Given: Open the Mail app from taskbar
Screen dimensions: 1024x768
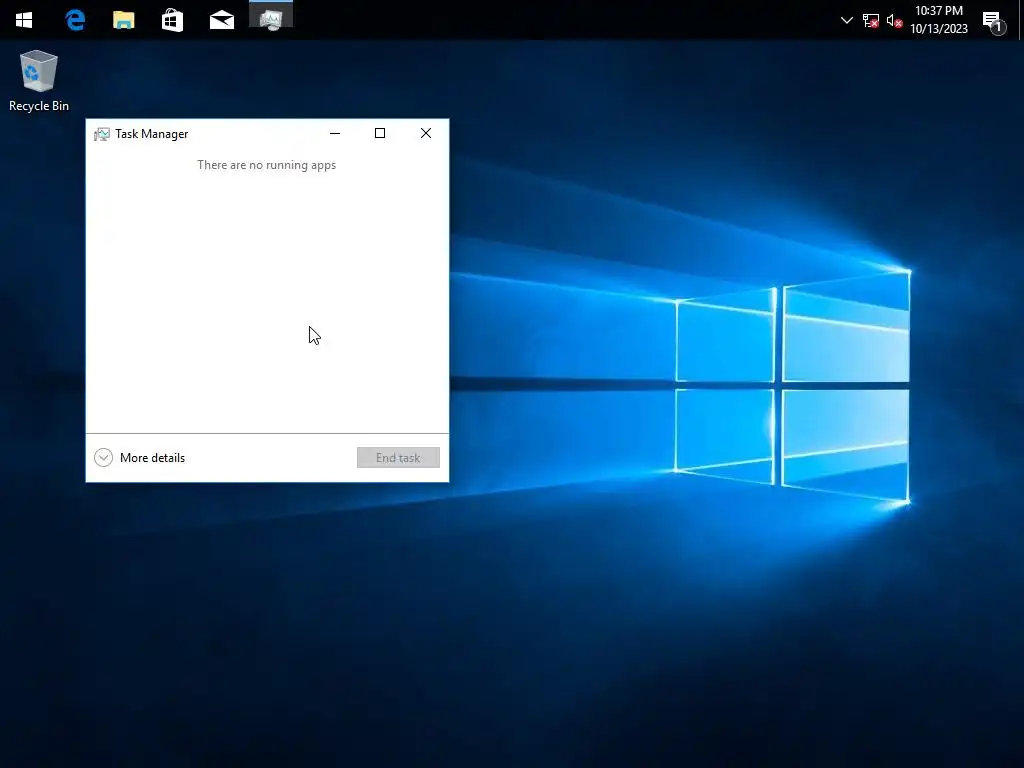Looking at the screenshot, I should point(222,20).
